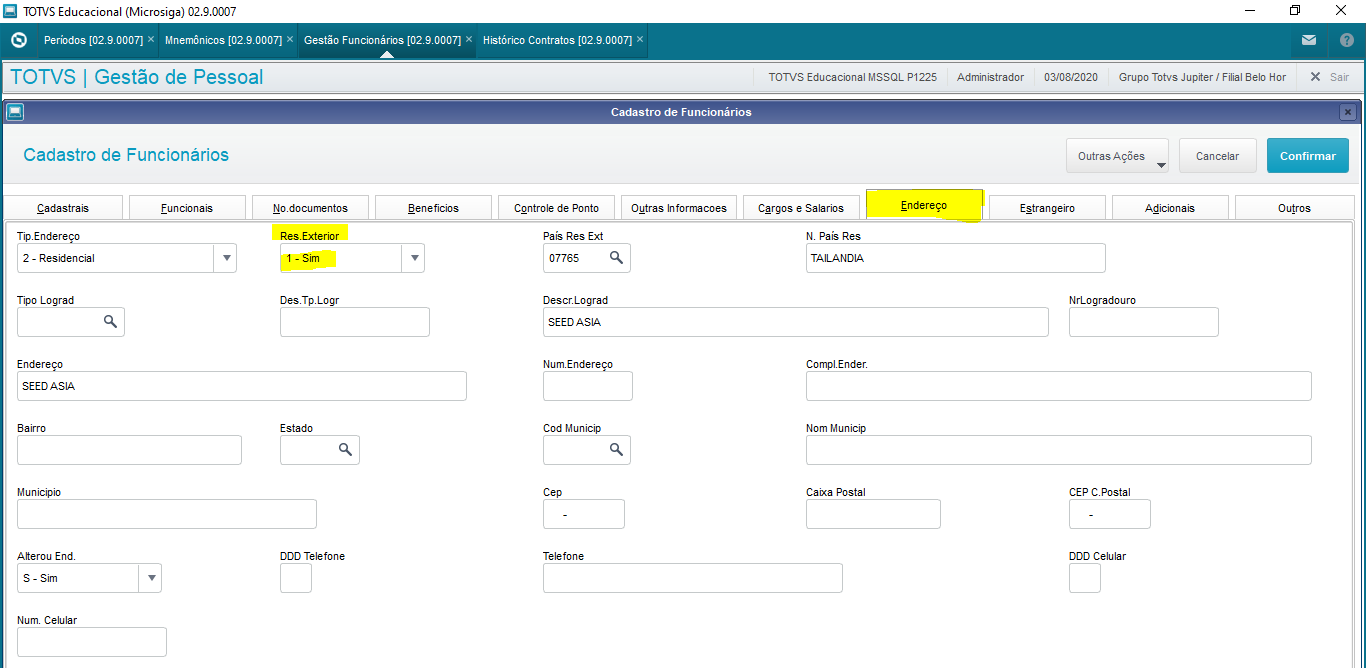Click the DDD Celular input box

click(1085, 578)
